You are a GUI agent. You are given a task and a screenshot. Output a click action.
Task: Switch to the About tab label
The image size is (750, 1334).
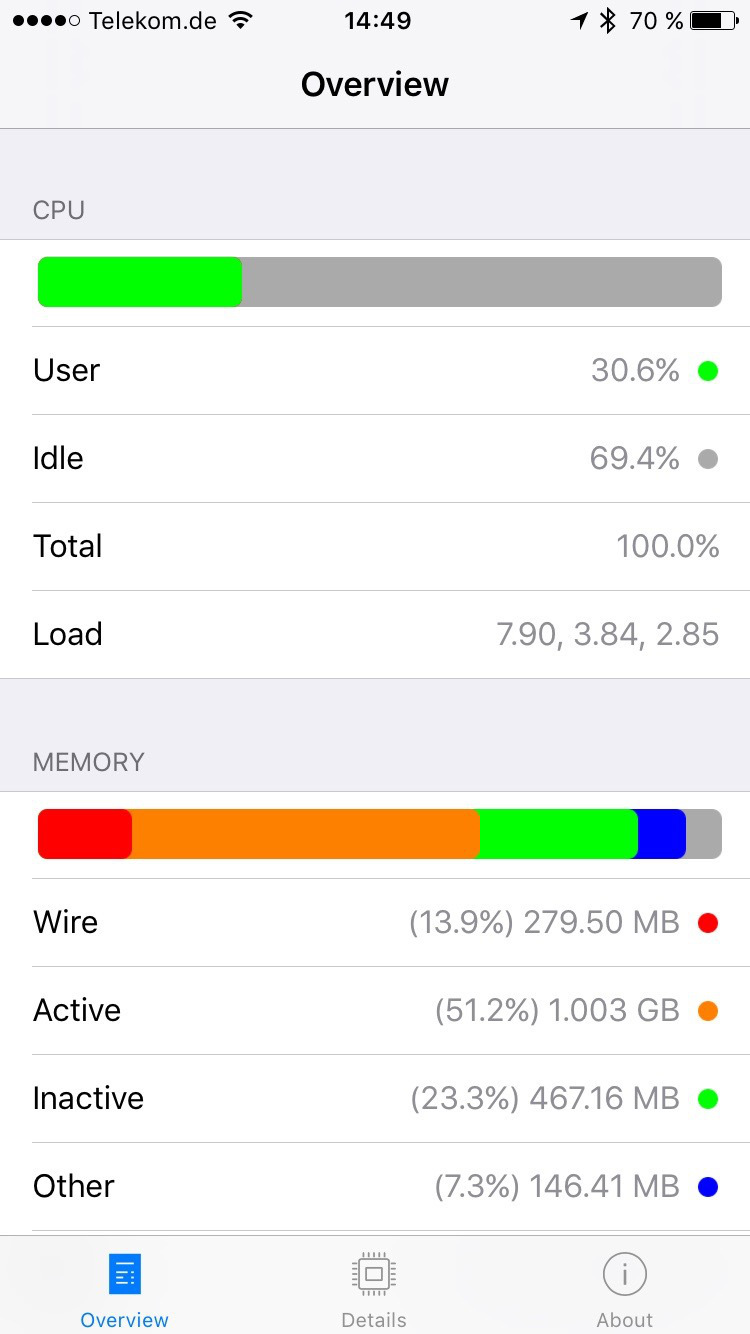(624, 1320)
